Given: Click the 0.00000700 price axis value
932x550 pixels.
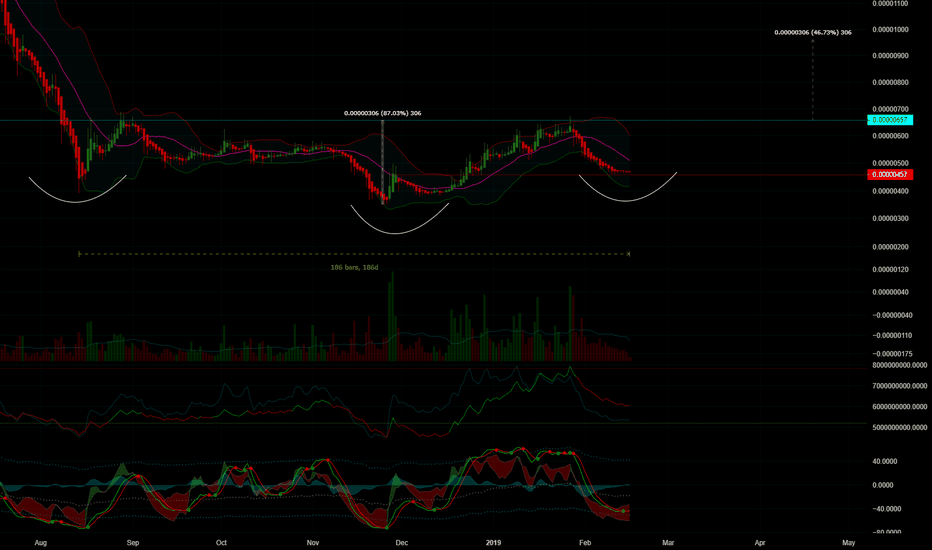Looking at the screenshot, I should coord(890,109).
